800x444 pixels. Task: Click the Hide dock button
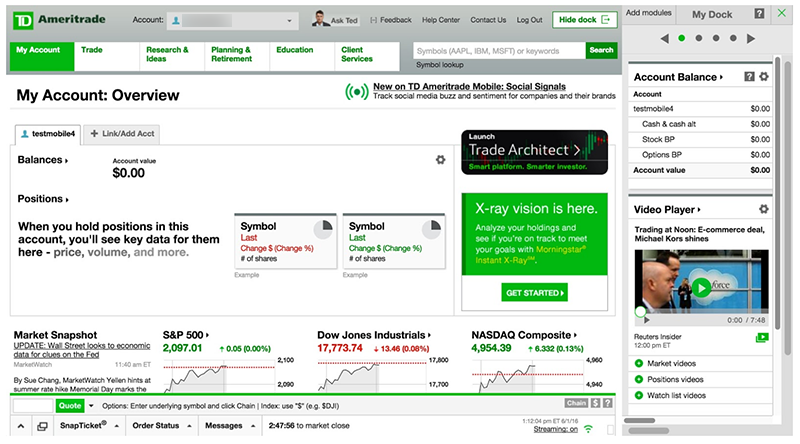tap(585, 20)
